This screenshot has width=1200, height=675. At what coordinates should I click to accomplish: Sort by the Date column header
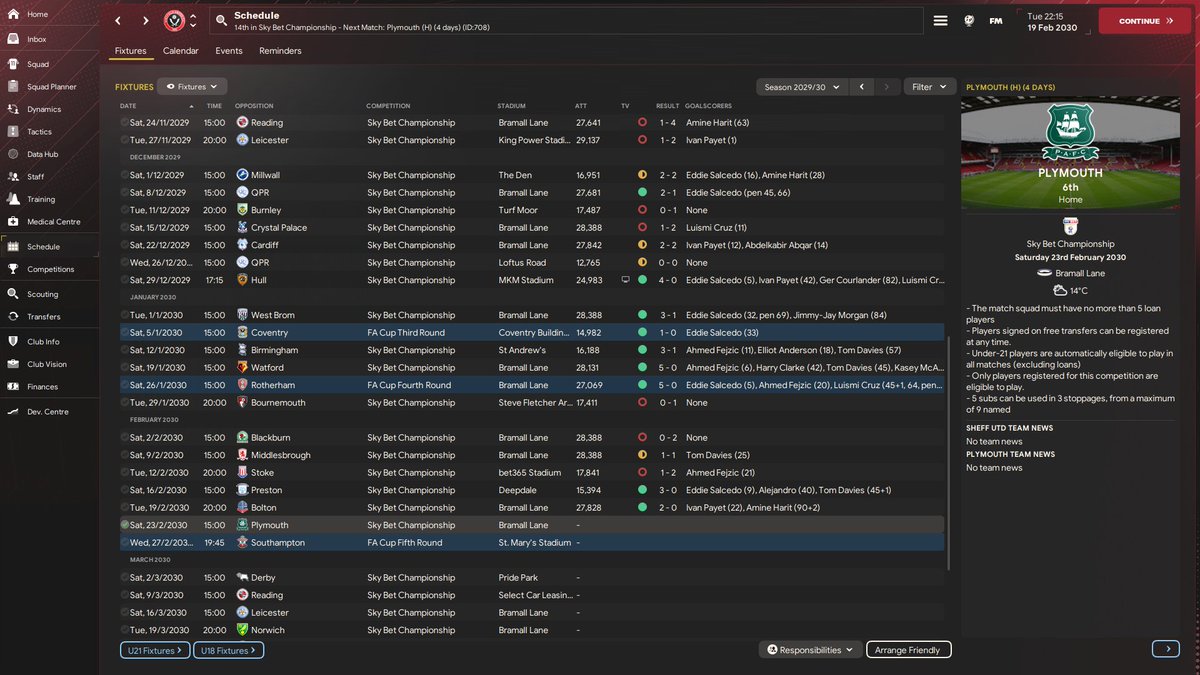click(x=128, y=106)
